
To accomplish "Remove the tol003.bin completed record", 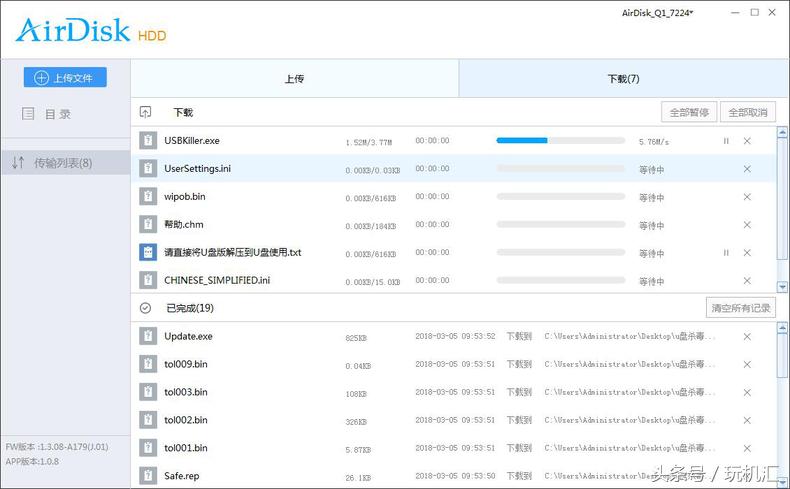I will pos(747,392).
